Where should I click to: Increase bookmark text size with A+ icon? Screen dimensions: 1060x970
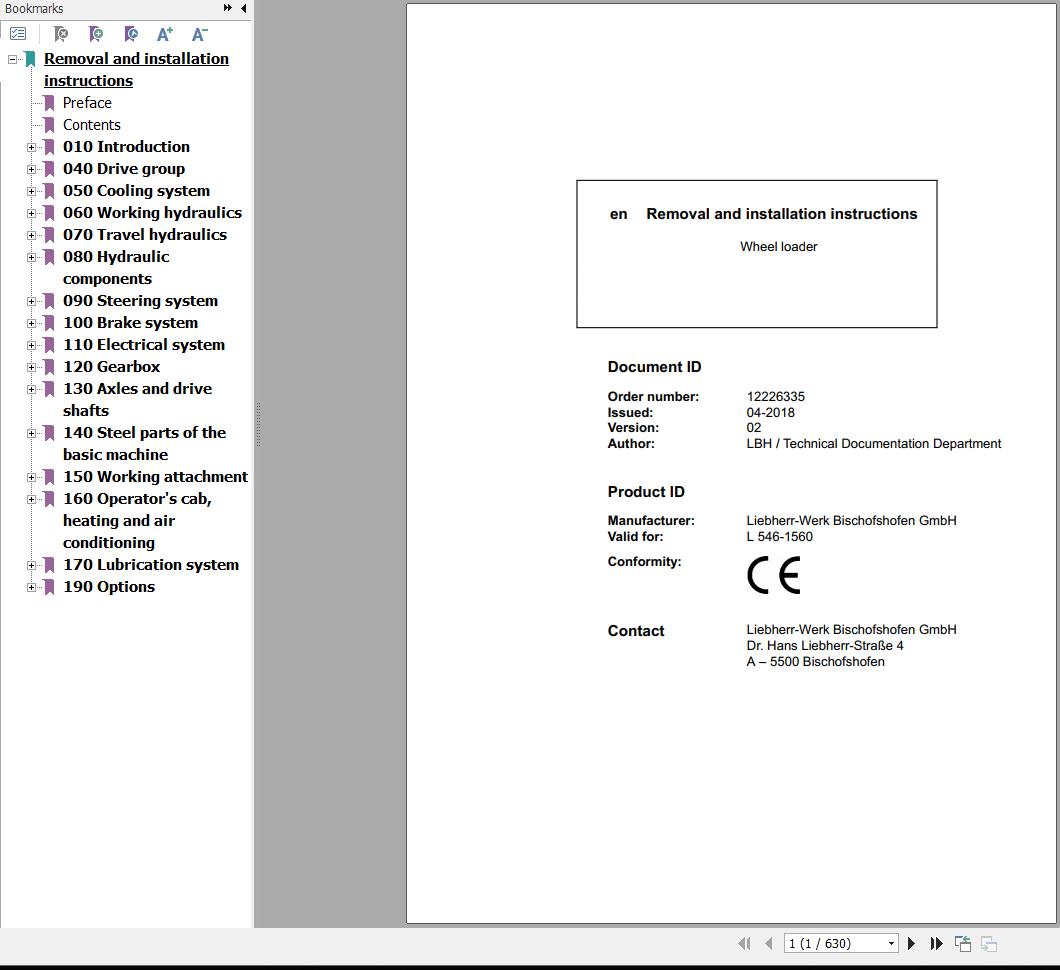tap(165, 34)
